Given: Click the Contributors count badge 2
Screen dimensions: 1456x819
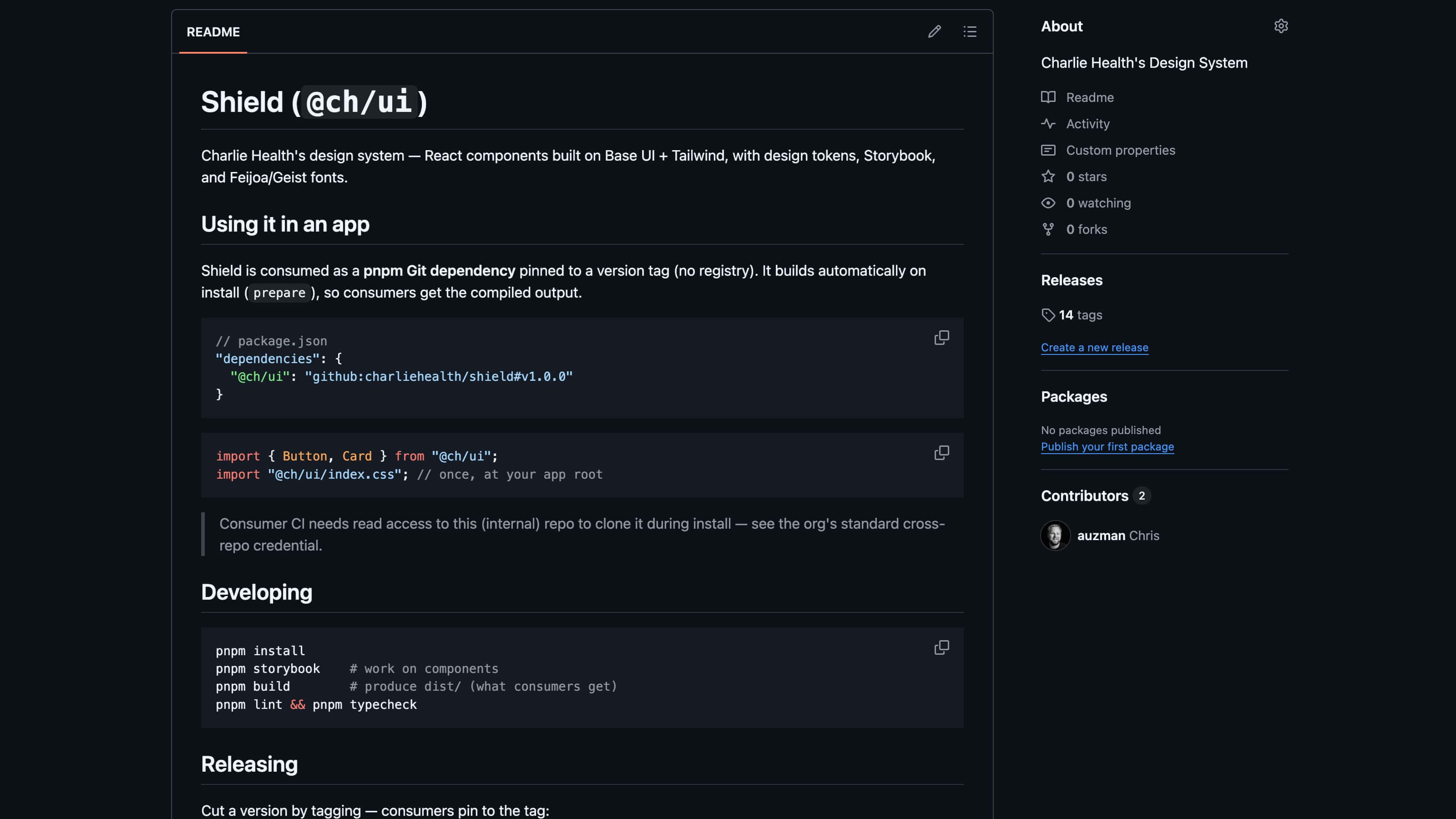Looking at the screenshot, I should pyautogui.click(x=1142, y=495).
